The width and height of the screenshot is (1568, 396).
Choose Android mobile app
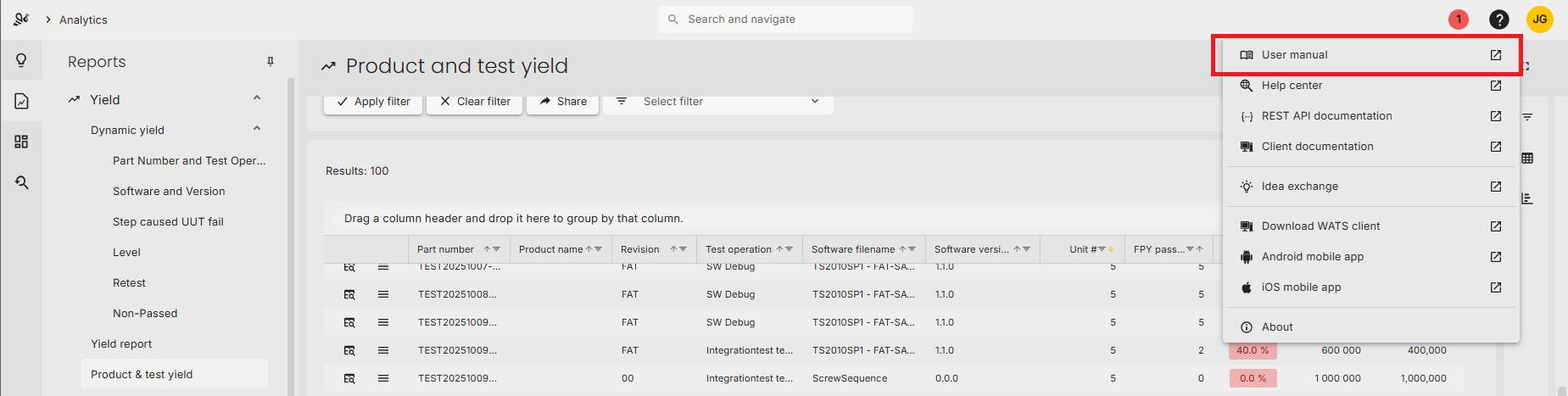coord(1370,257)
